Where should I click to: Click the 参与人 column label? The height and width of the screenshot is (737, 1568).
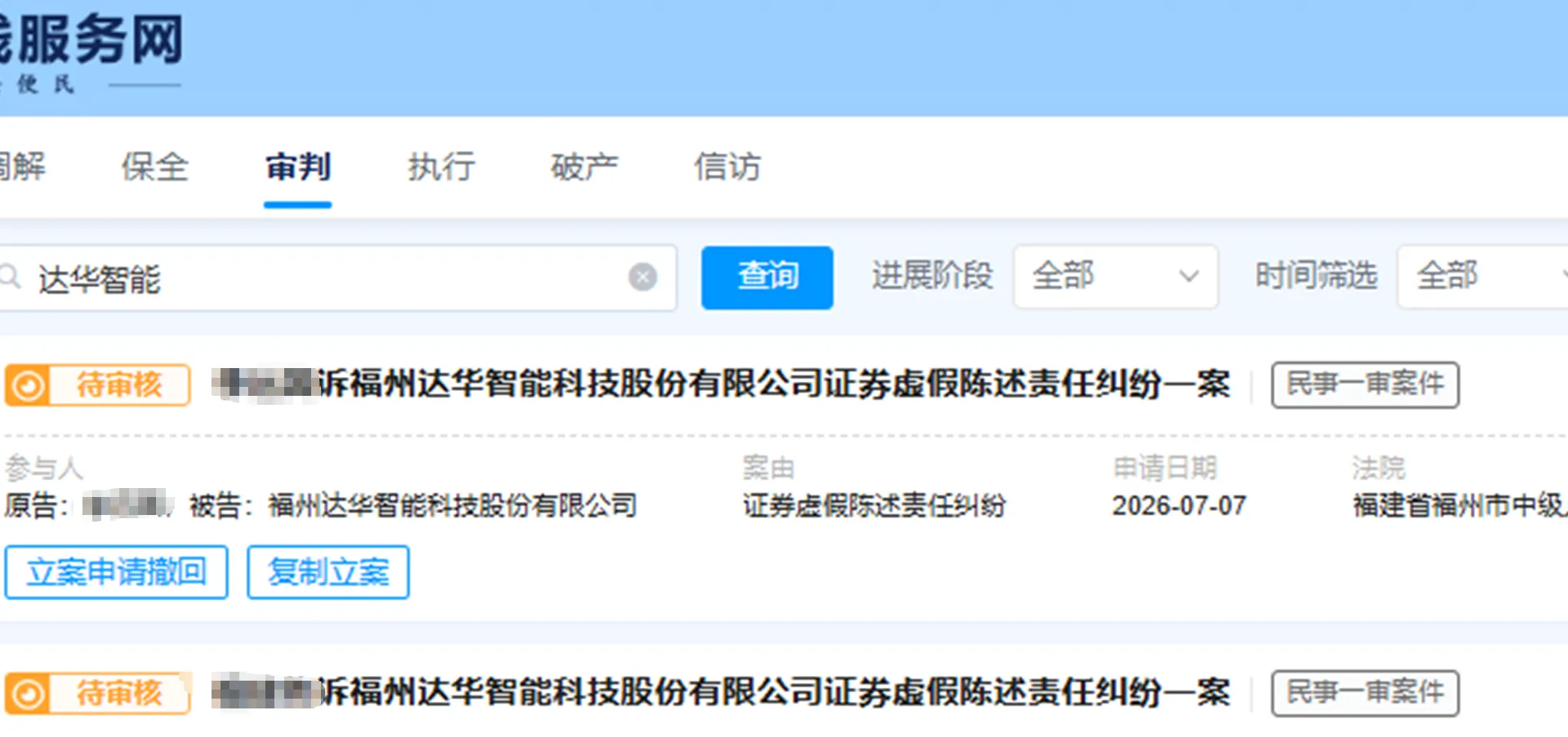click(x=44, y=468)
